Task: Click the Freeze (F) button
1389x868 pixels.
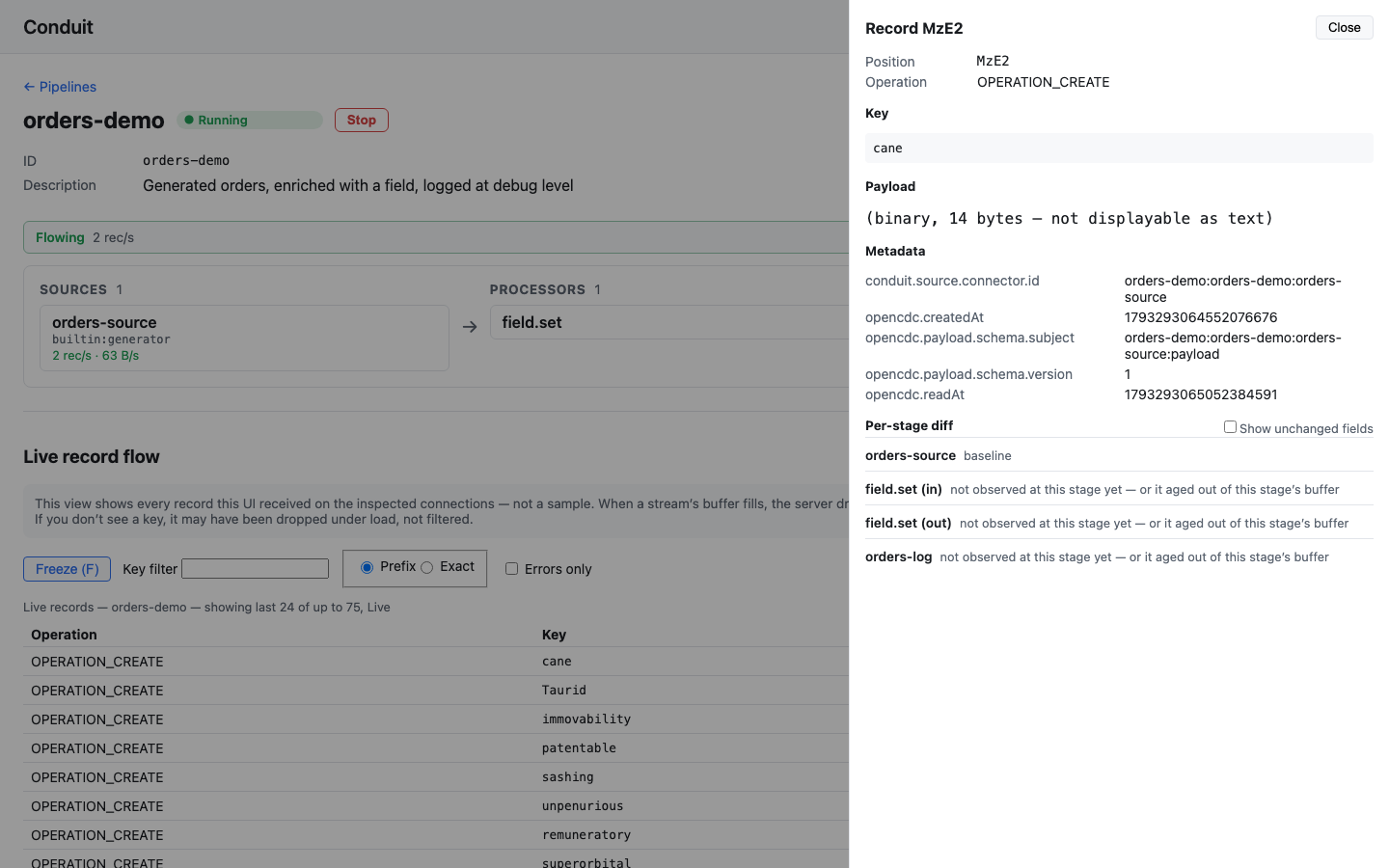Action: click(67, 569)
